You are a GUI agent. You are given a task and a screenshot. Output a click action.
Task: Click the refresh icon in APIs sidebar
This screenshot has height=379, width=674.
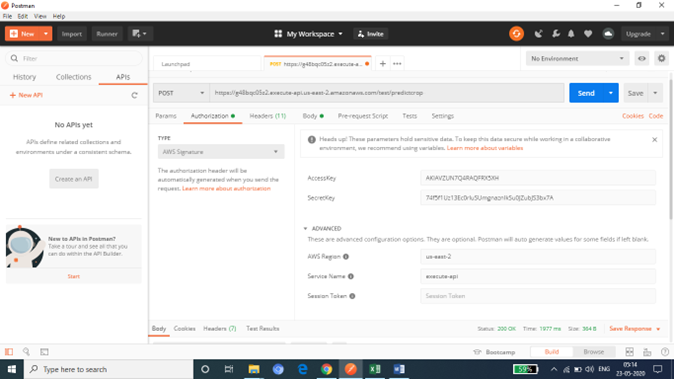coord(135,95)
